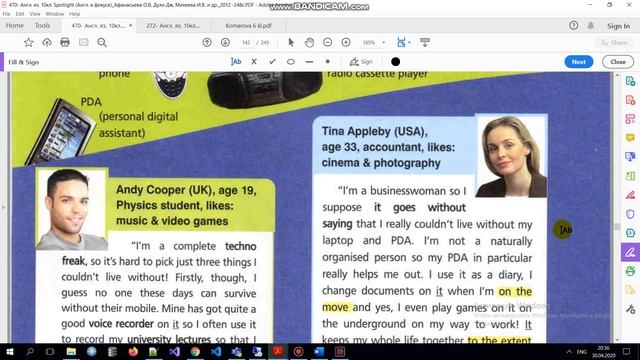This screenshot has width=640, height=360.
Task: Click the blue Next button
Action: tap(579, 62)
